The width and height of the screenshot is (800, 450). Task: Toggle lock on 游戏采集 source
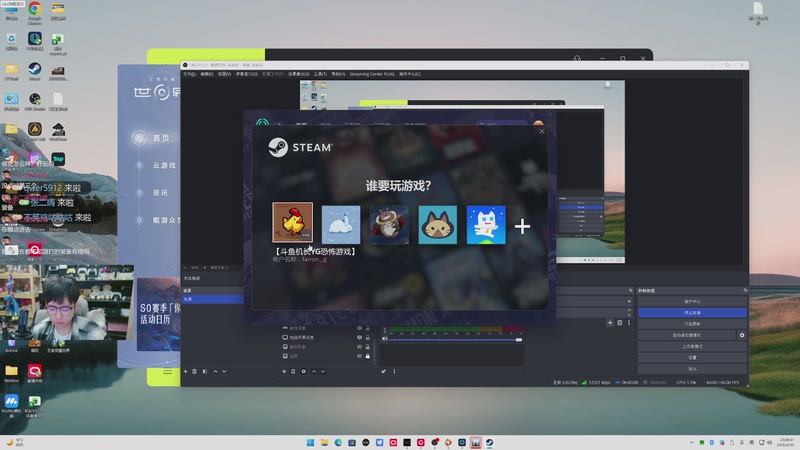(367, 328)
